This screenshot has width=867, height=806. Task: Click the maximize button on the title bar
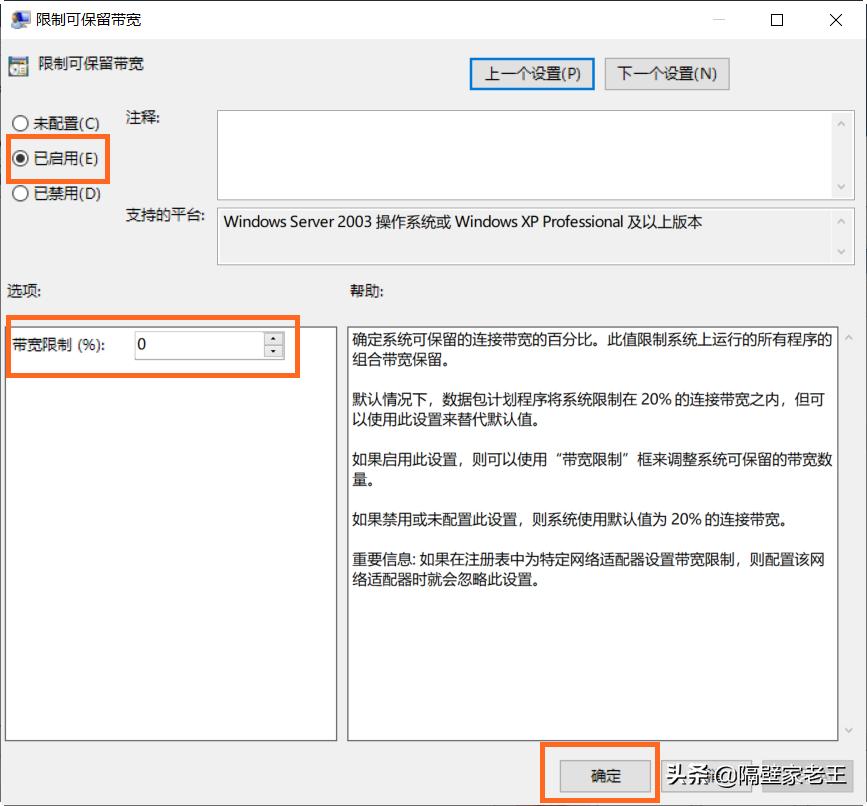click(776, 19)
